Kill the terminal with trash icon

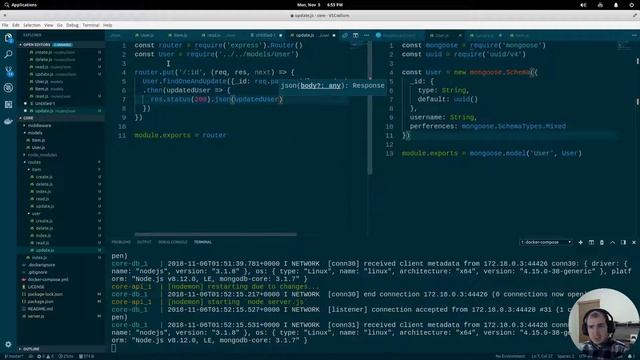point(602,242)
